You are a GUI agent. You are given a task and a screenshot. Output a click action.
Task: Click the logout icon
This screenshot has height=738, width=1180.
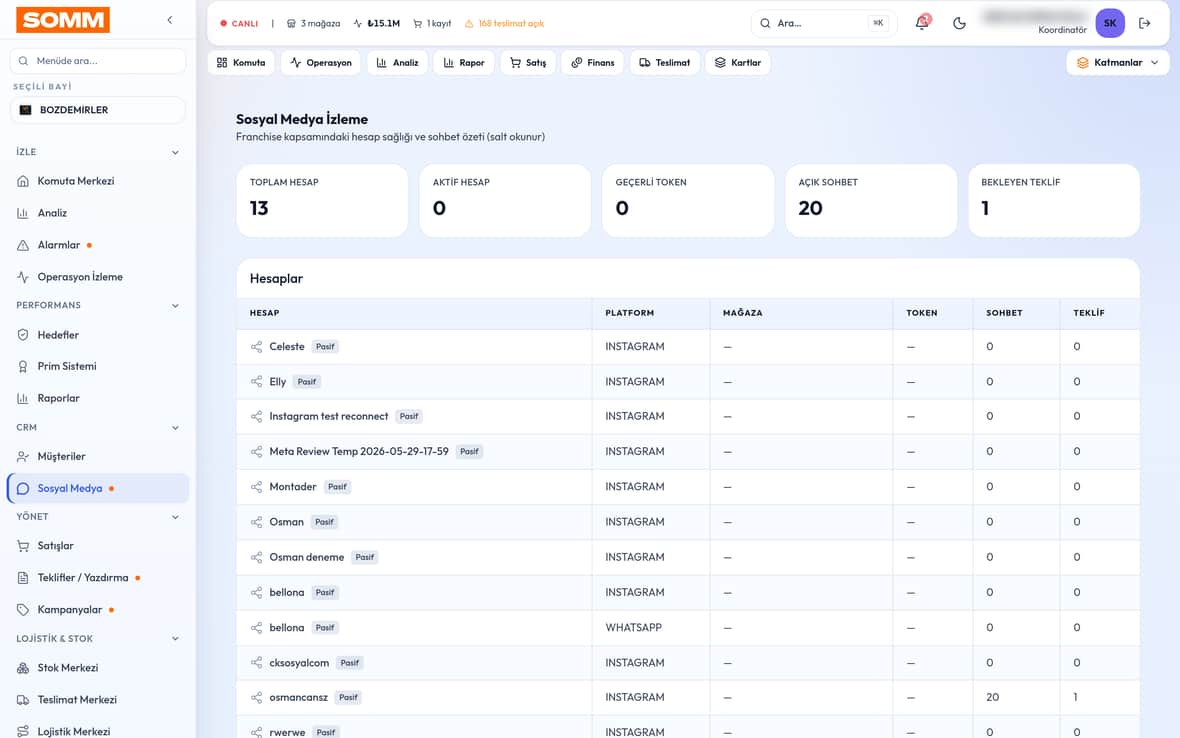coord(1145,23)
